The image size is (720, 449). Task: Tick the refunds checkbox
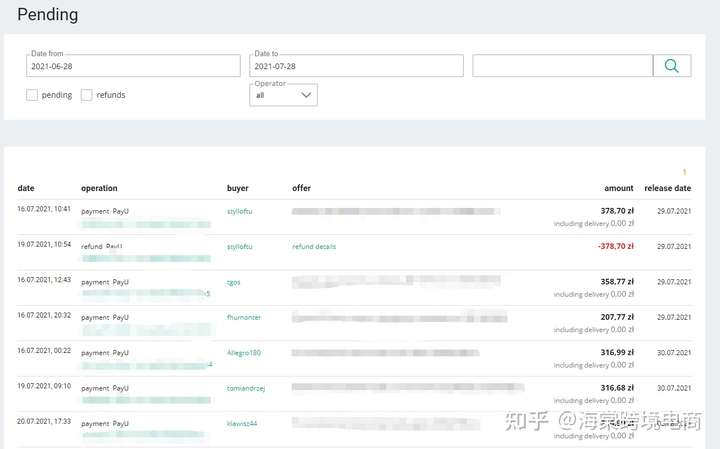tap(86, 95)
